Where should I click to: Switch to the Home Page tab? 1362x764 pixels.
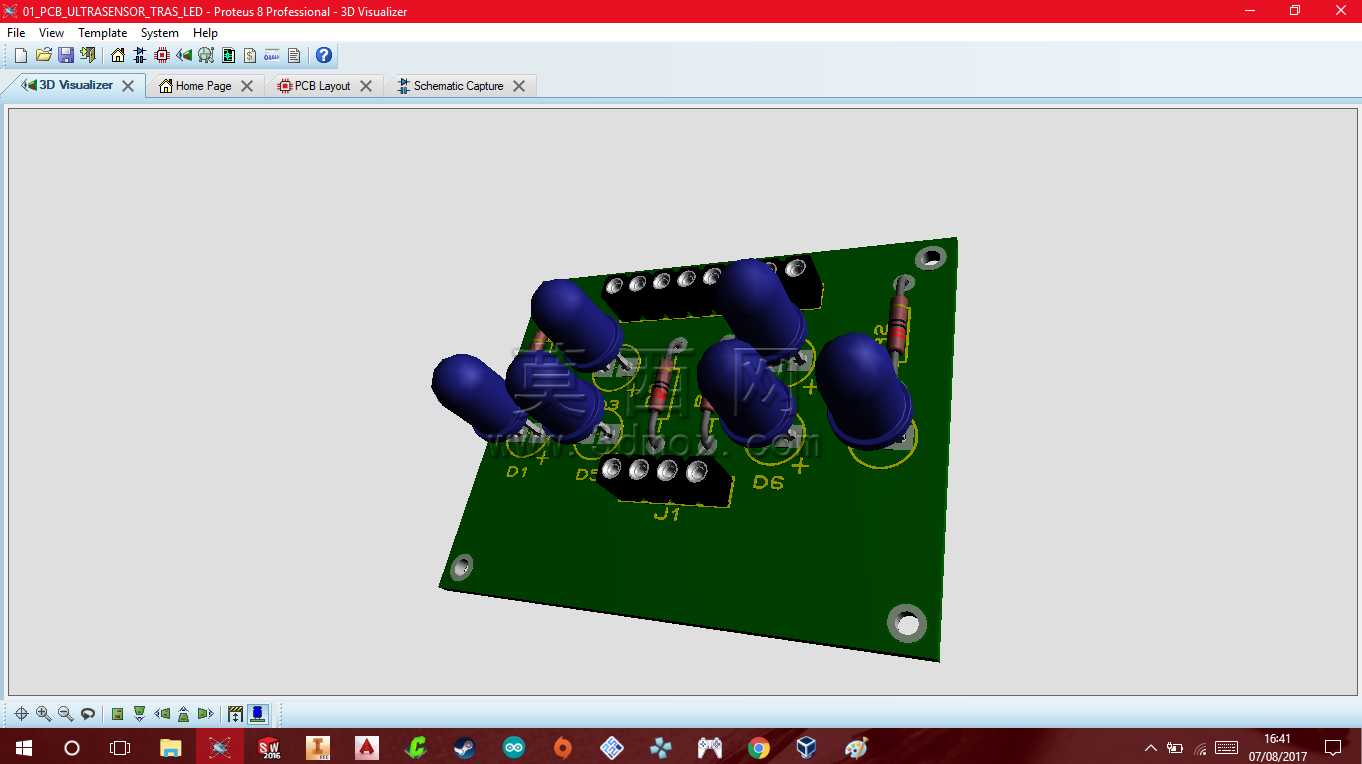(204, 86)
